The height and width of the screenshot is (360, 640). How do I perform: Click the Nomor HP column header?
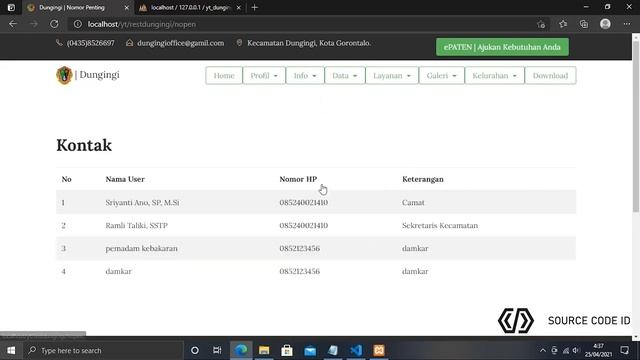(x=298, y=179)
